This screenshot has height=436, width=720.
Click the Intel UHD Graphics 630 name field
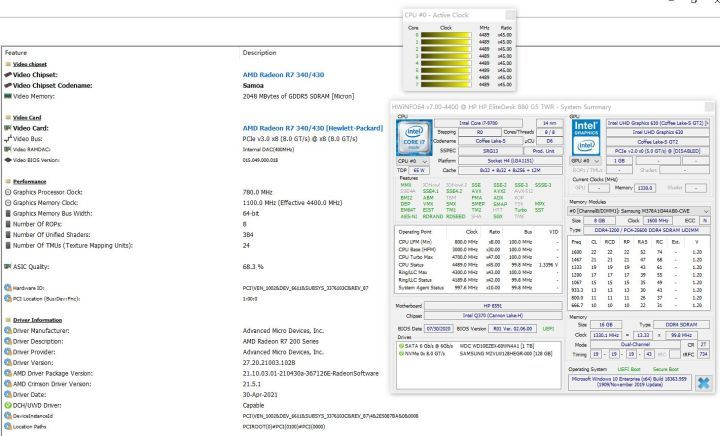click(x=658, y=132)
